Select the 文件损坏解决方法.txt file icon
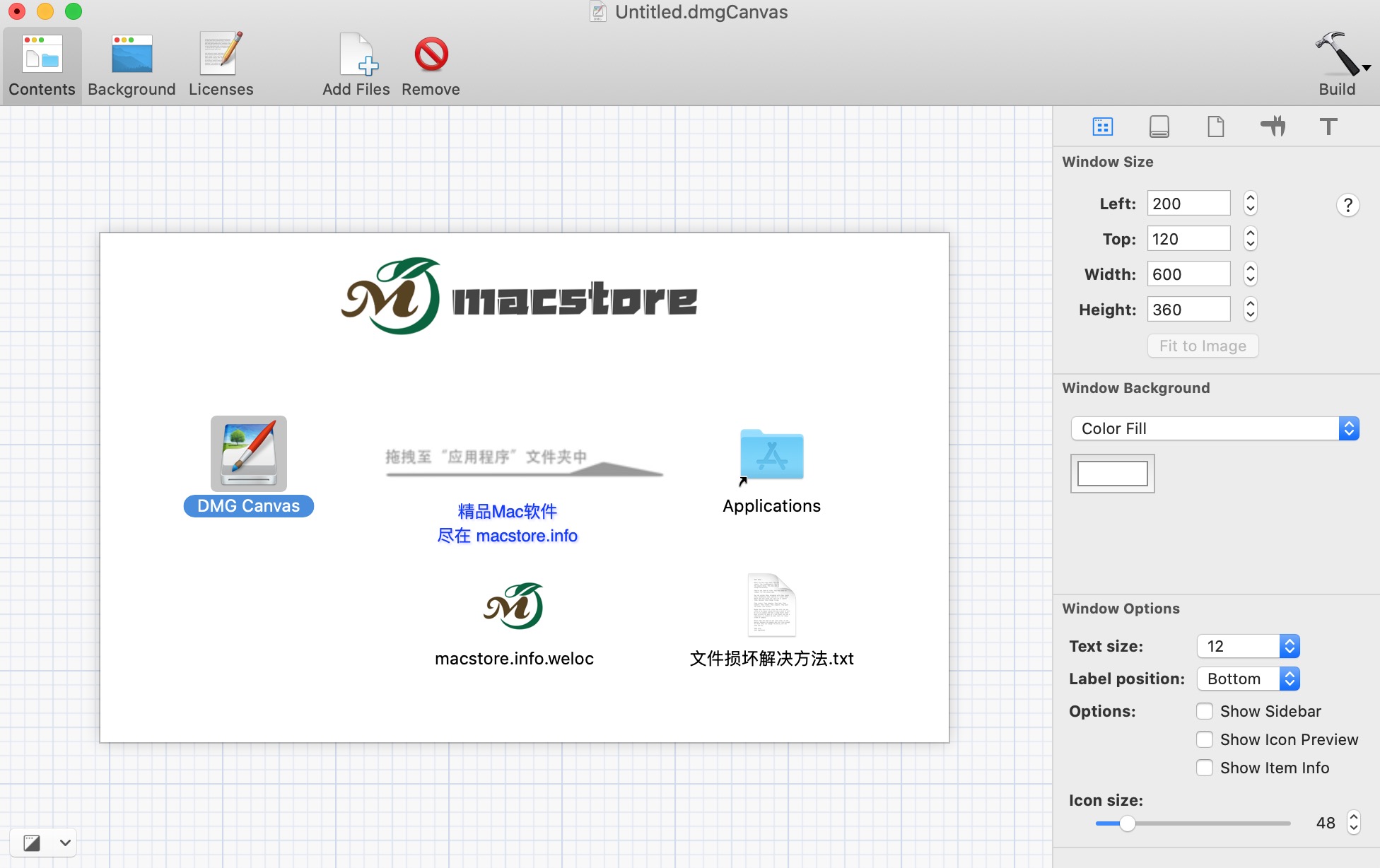Screen dimensions: 1380x868 [771, 605]
